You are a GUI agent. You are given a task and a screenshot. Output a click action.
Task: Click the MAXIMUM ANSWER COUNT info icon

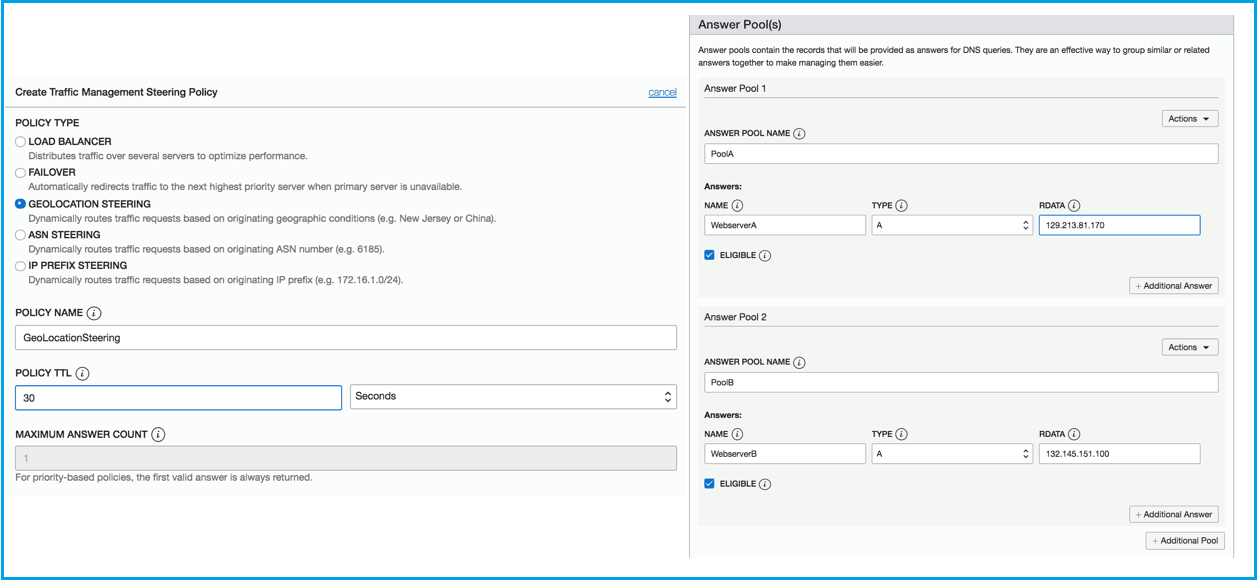coord(159,435)
